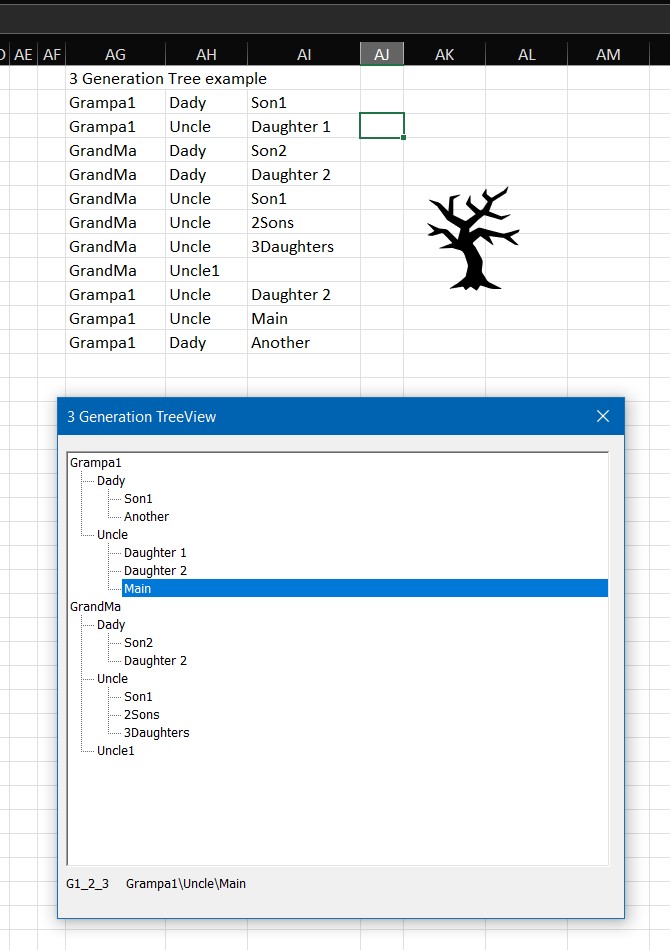670x950 pixels.
Task: Click the Grampa1\Uncle\Main path label
Action: pos(186,884)
